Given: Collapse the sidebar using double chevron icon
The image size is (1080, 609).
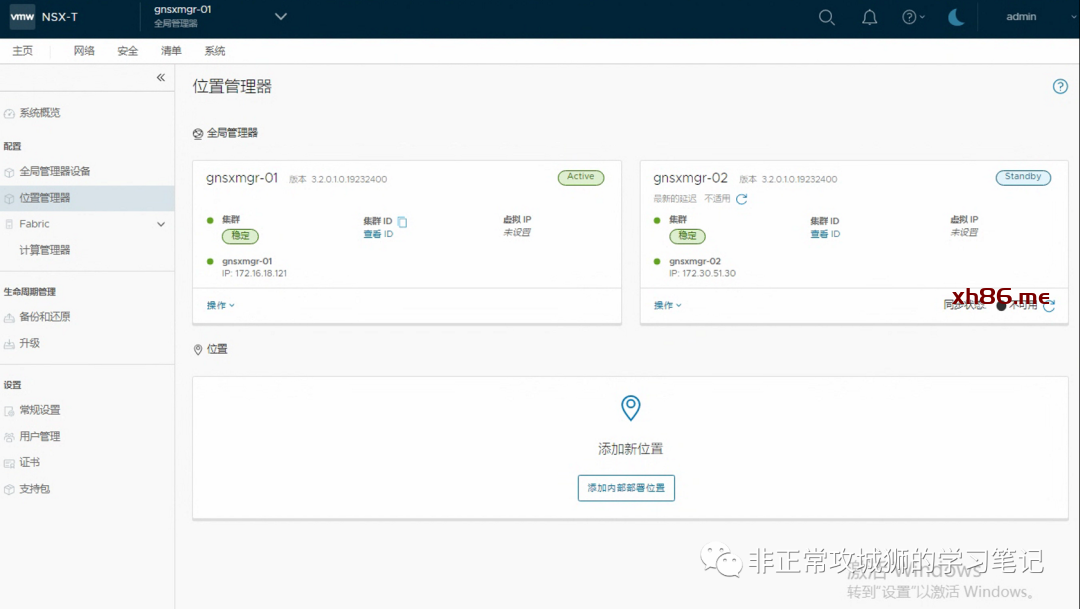Looking at the screenshot, I should click(161, 78).
